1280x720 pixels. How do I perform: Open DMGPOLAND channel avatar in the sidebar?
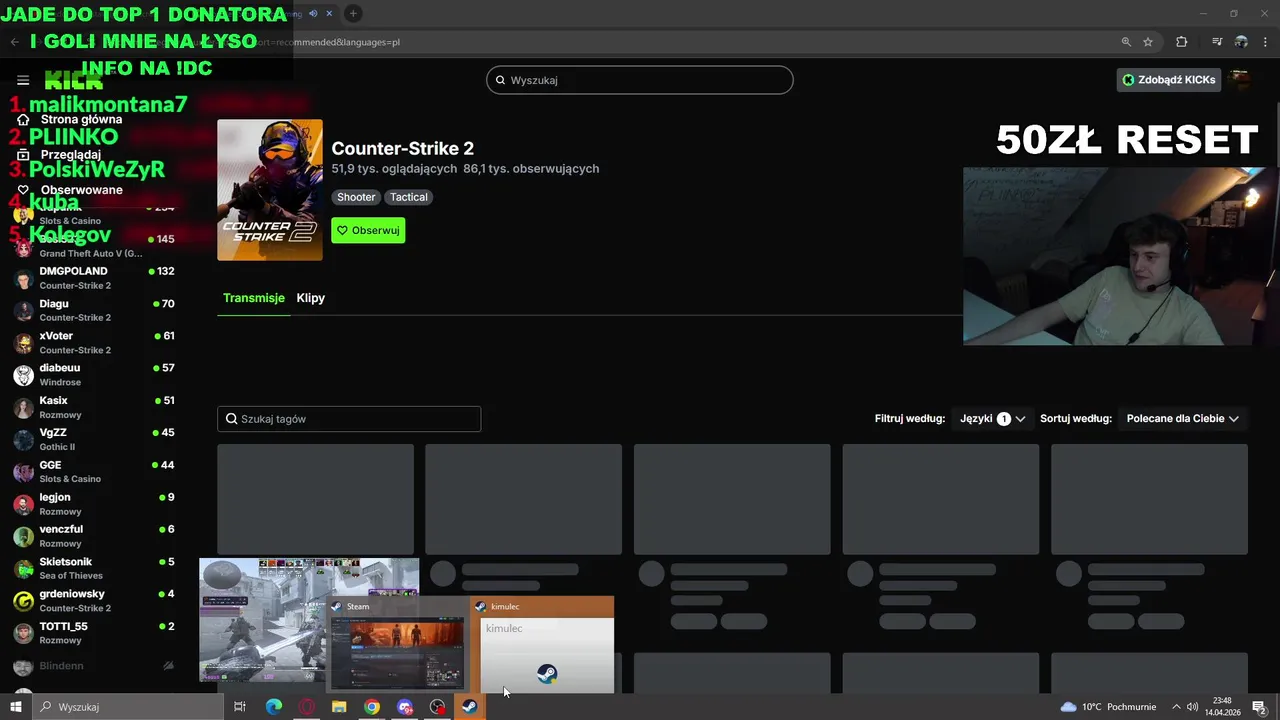point(23,278)
